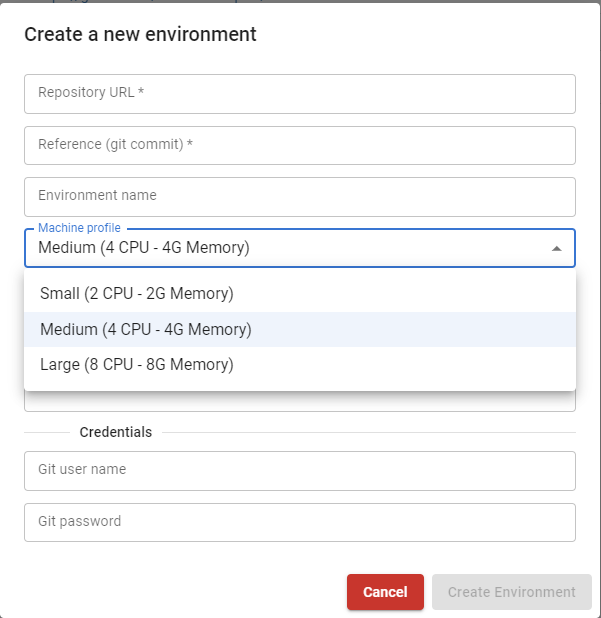
Task: Choose the highlighted Medium (4 CPU) list option
Action: click(146, 329)
